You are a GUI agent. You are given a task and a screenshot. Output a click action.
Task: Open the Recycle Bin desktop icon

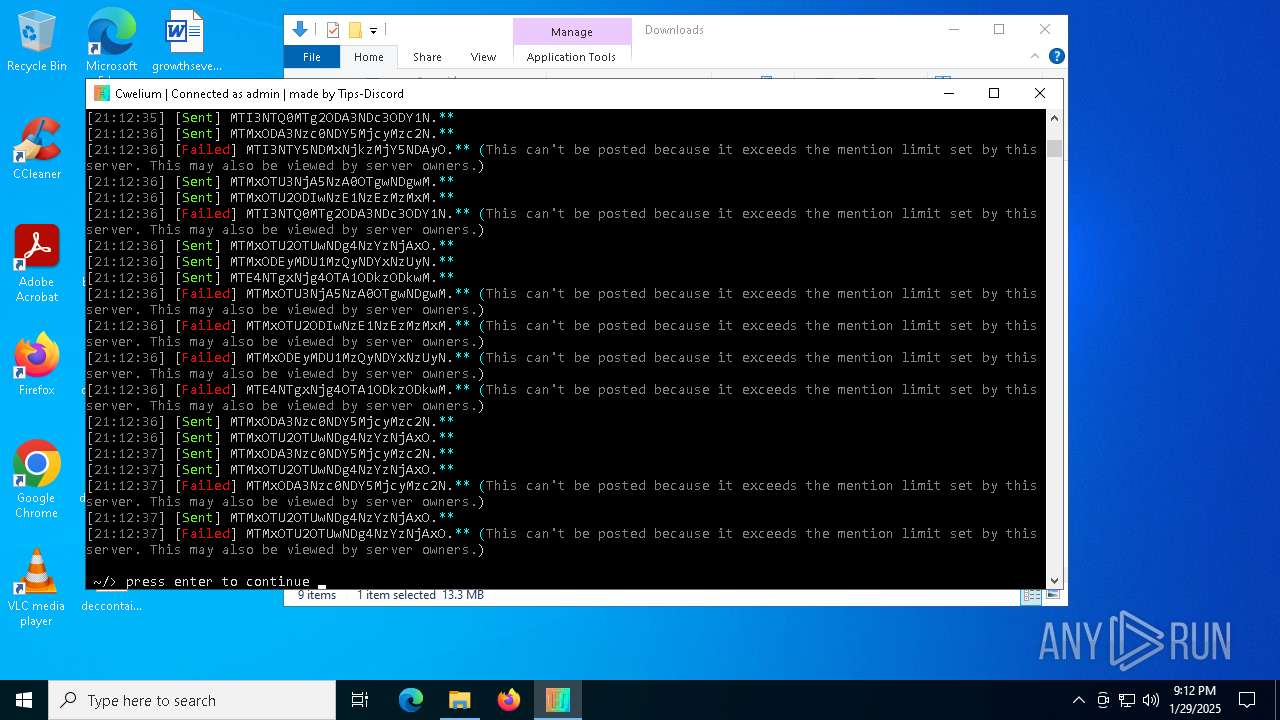click(x=37, y=42)
